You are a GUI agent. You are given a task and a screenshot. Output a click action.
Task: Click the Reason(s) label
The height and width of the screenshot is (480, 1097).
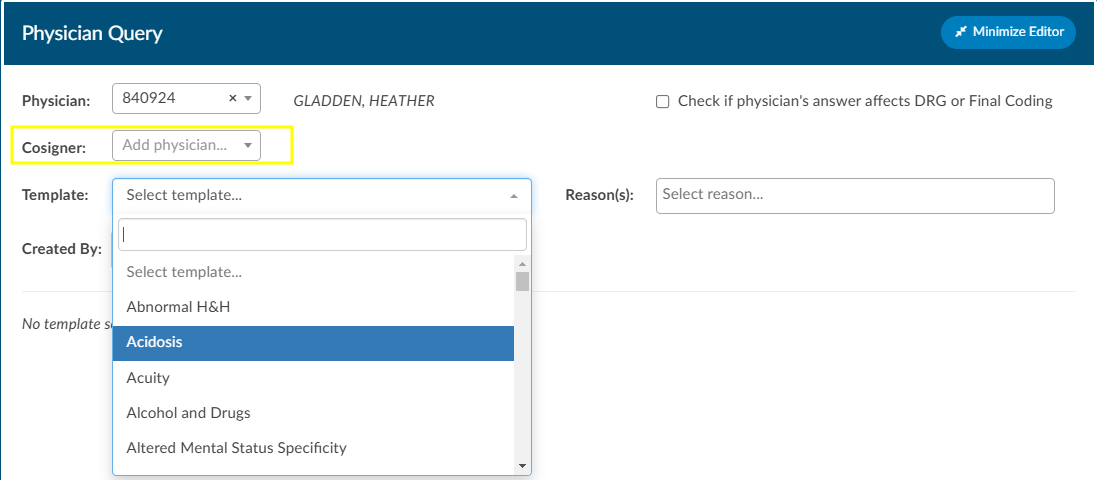click(600, 196)
